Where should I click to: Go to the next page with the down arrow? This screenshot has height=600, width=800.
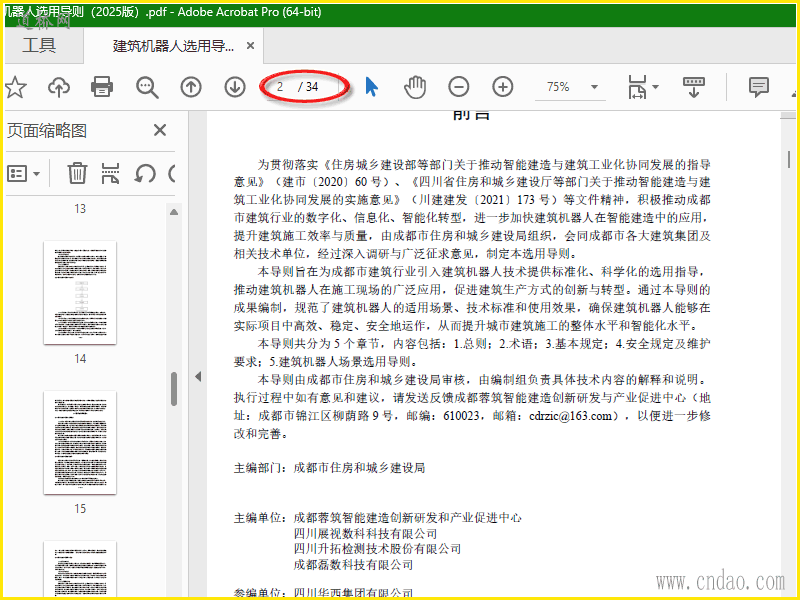235,87
